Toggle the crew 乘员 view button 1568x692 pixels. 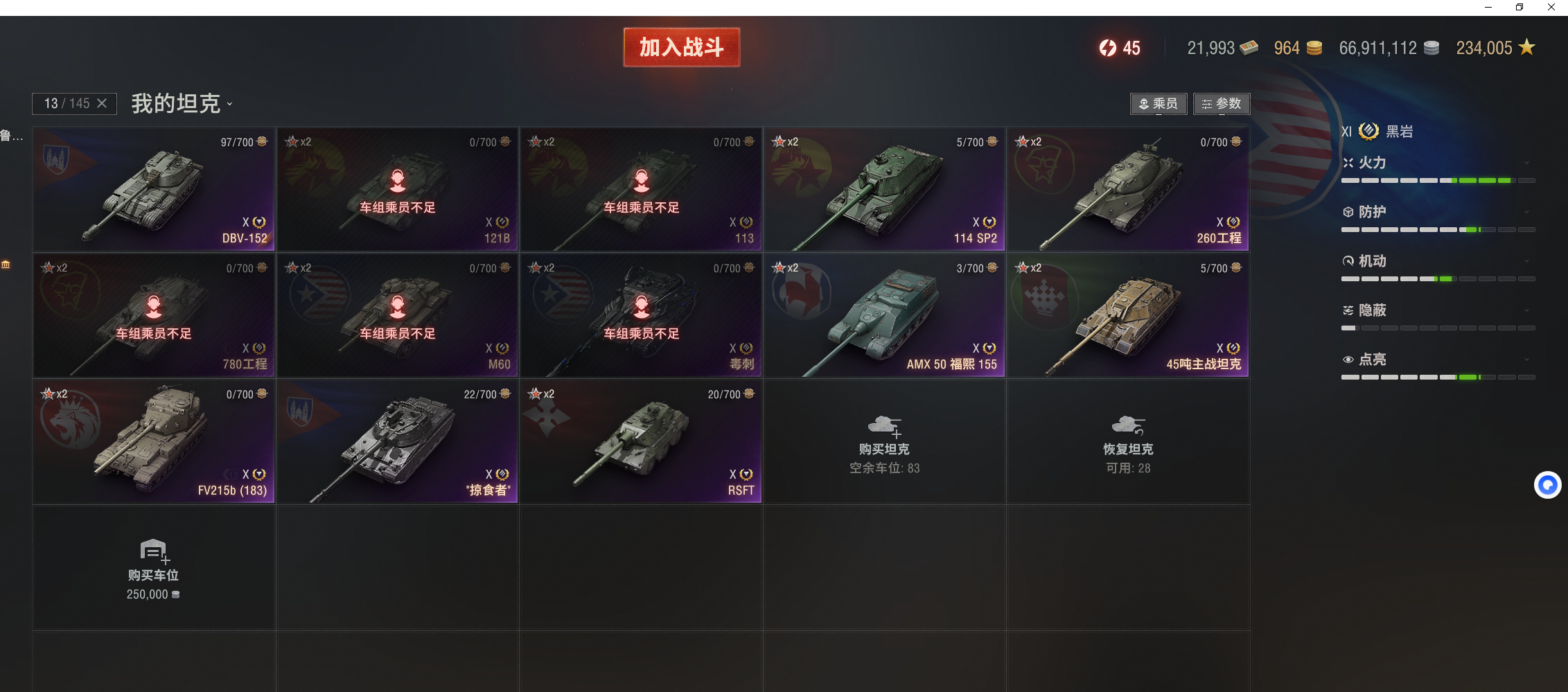point(1159,104)
